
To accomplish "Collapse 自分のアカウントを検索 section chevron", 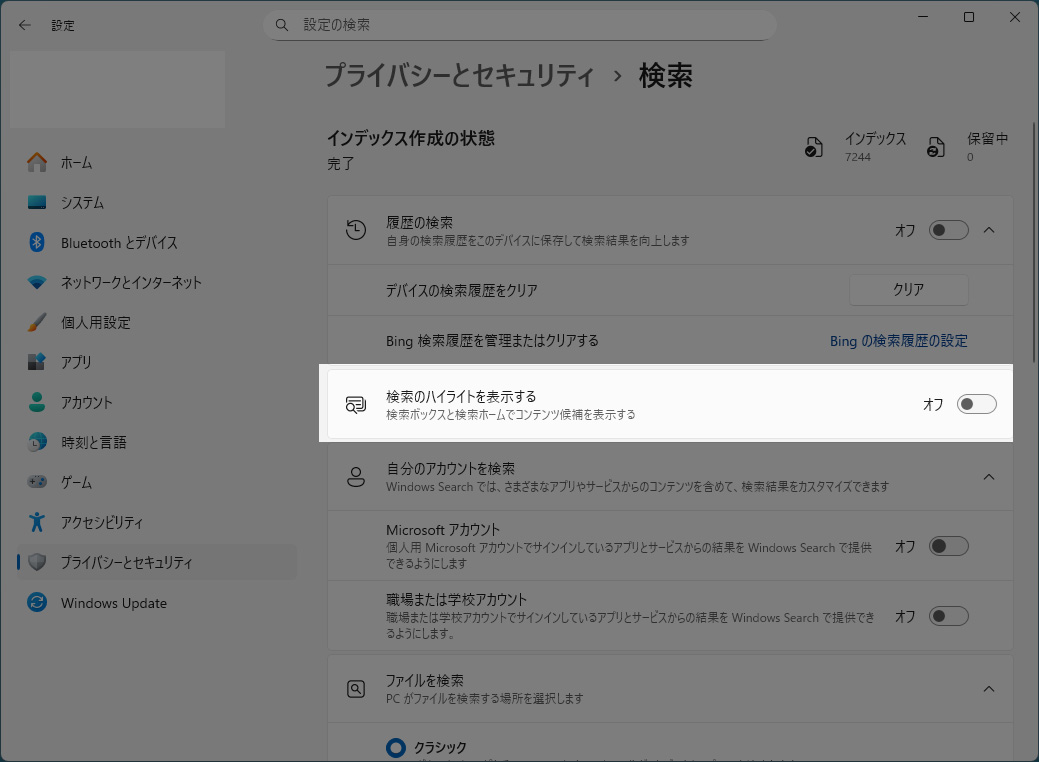I will coord(989,477).
